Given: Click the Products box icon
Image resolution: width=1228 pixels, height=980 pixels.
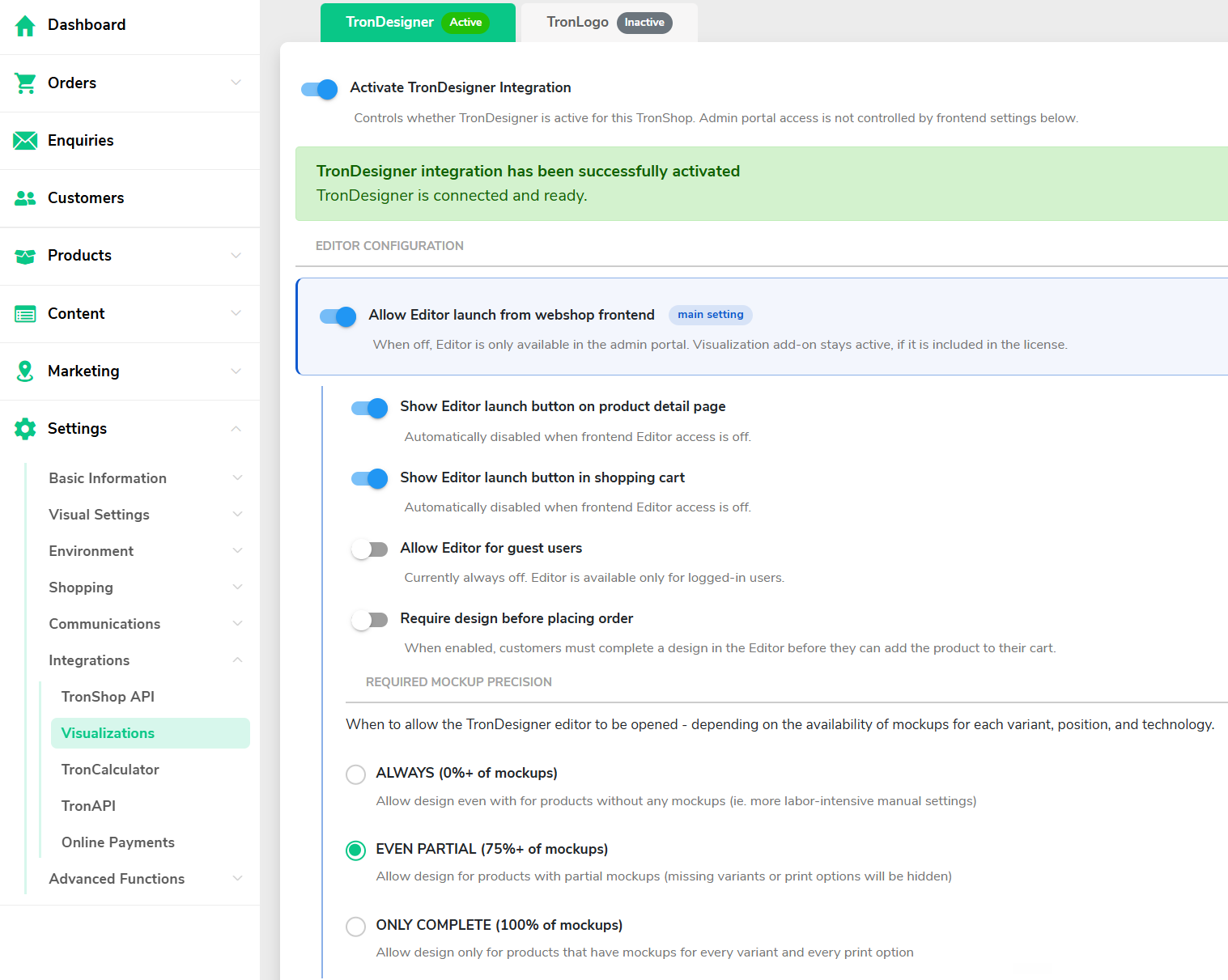Looking at the screenshot, I should click(x=25, y=257).
